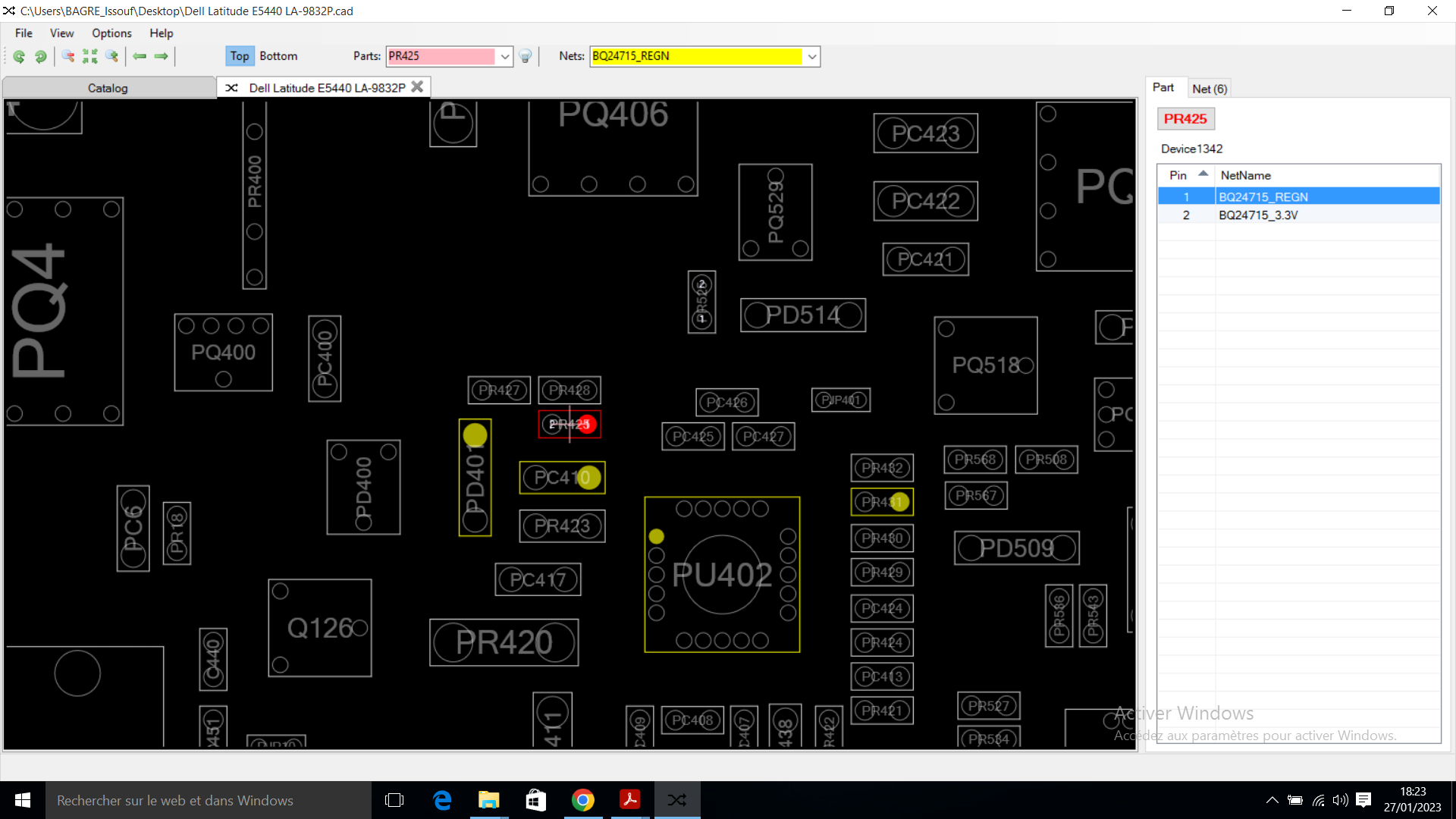1456x819 pixels.
Task: Open the Options menu
Action: [111, 33]
